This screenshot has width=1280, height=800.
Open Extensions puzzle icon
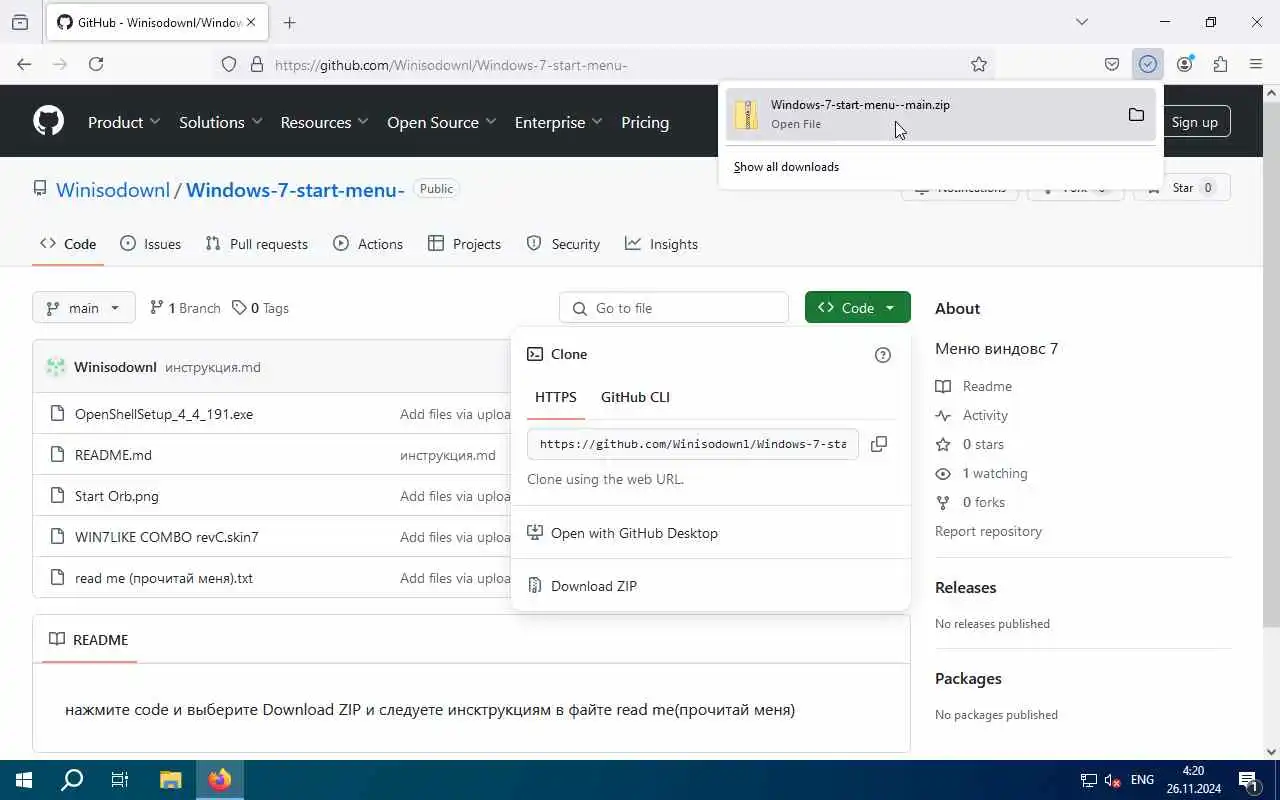pos(1220,64)
